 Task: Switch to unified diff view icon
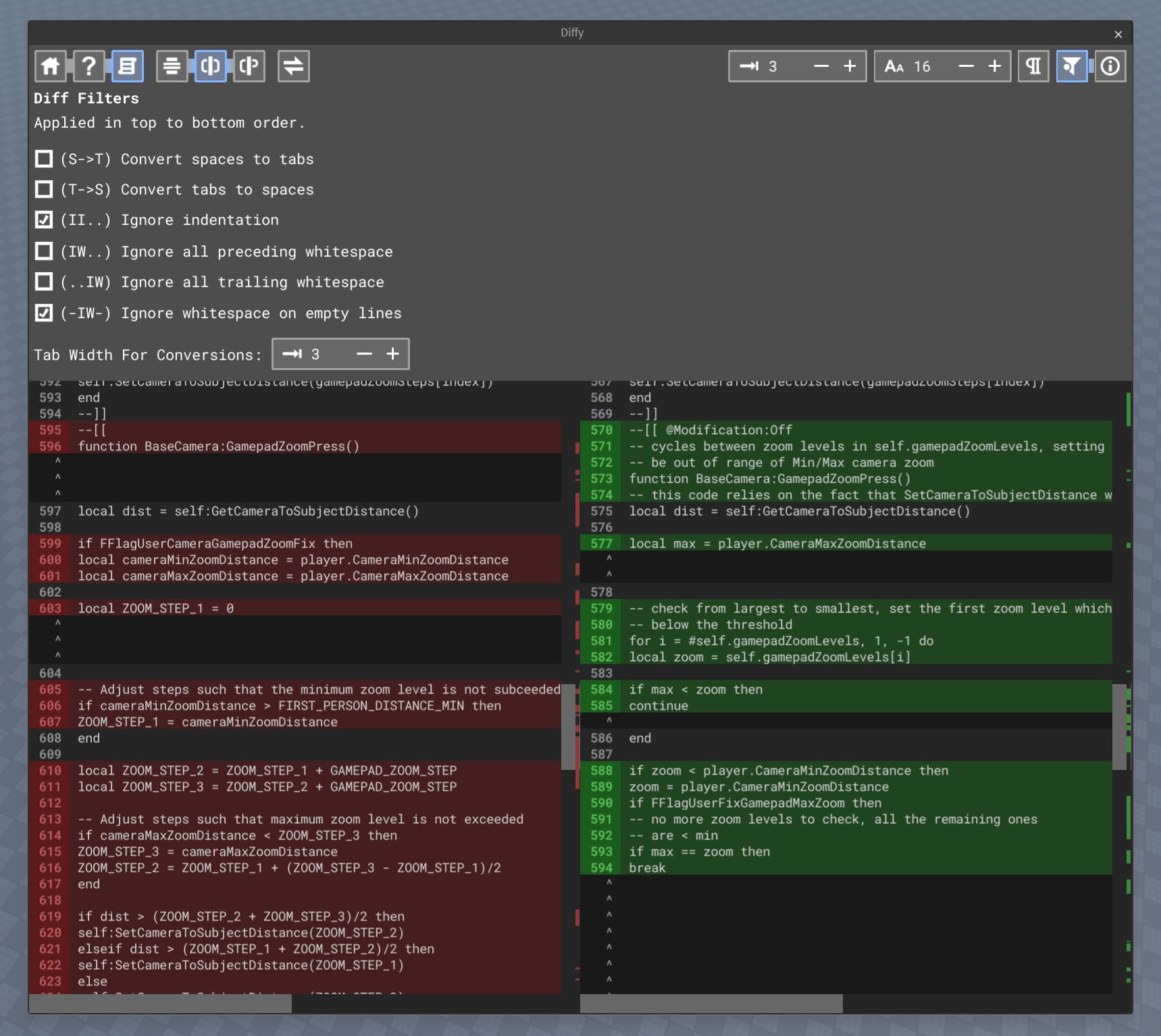tap(172, 66)
